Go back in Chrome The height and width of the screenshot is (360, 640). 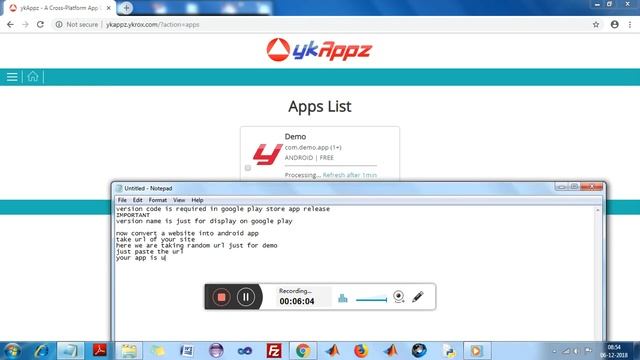10,24
